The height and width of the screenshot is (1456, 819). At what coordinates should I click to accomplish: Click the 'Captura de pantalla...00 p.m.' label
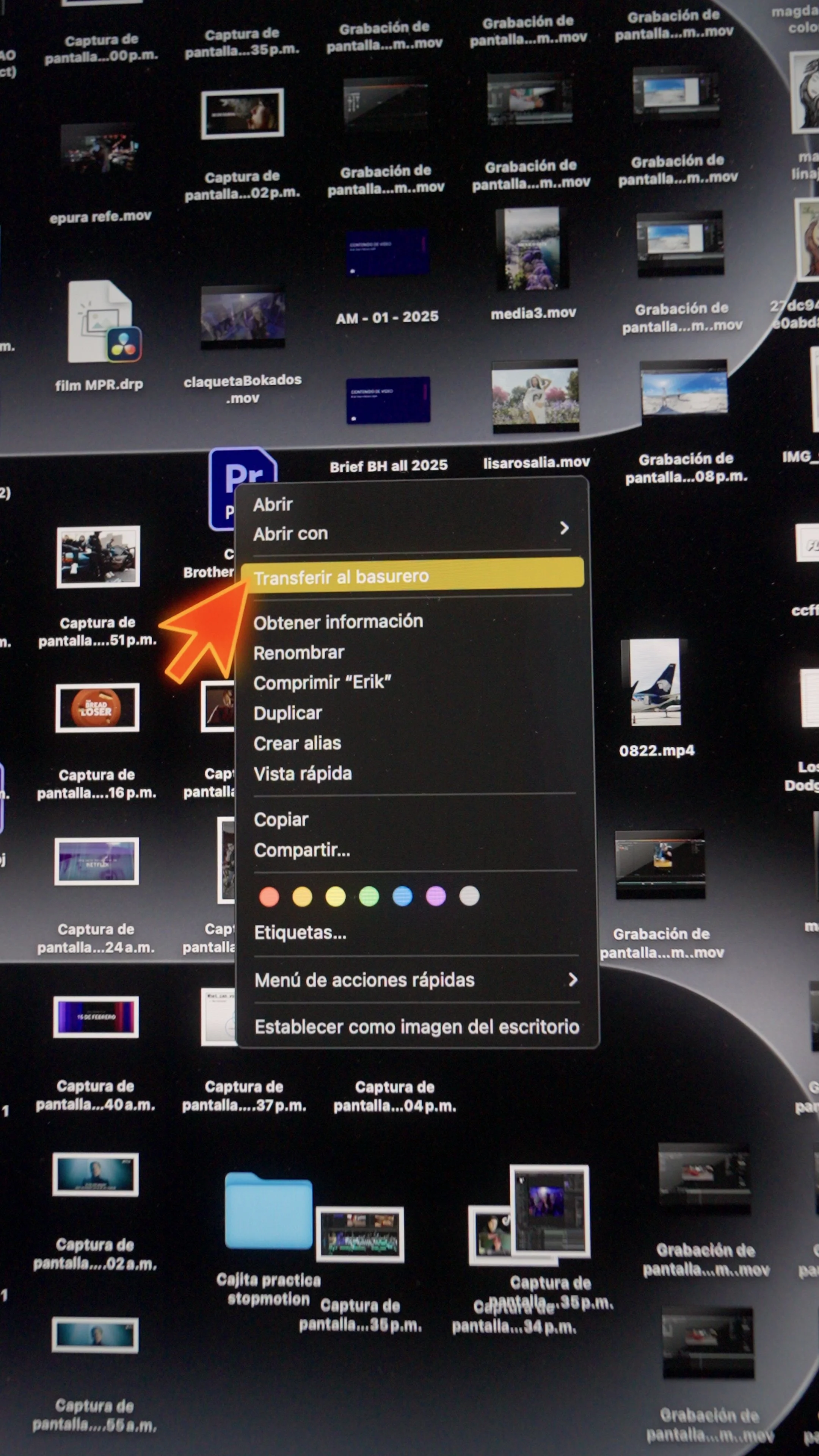tap(101, 48)
